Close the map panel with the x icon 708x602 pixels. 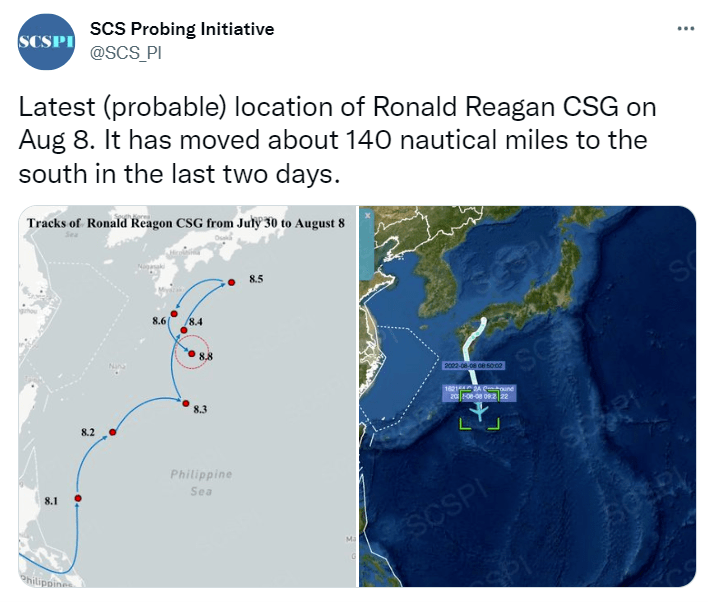[368, 216]
